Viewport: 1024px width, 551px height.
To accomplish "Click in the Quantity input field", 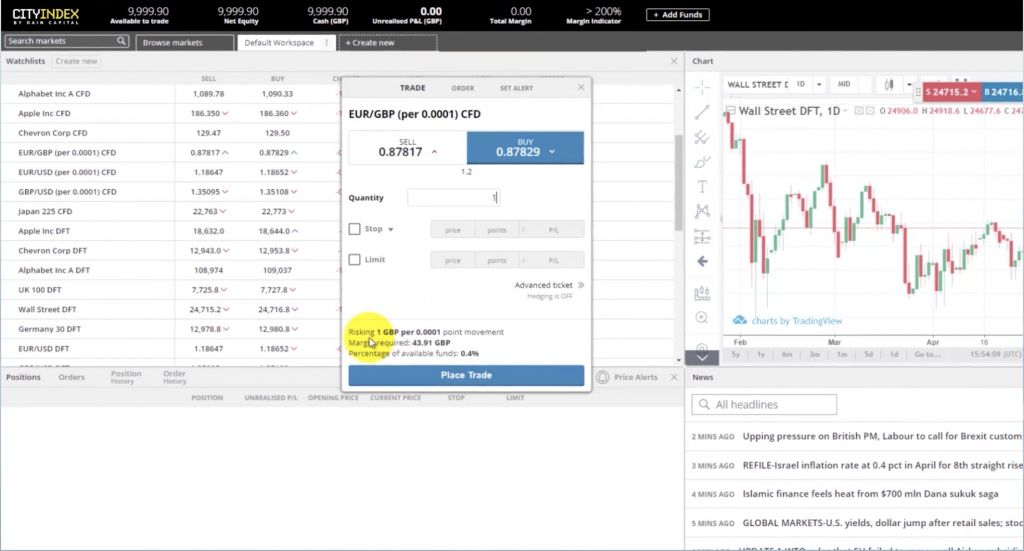I will pos(454,197).
